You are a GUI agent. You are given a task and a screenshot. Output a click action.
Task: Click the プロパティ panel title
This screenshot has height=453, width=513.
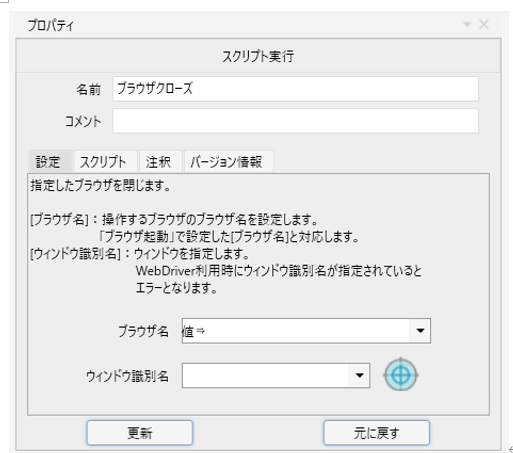(51, 25)
